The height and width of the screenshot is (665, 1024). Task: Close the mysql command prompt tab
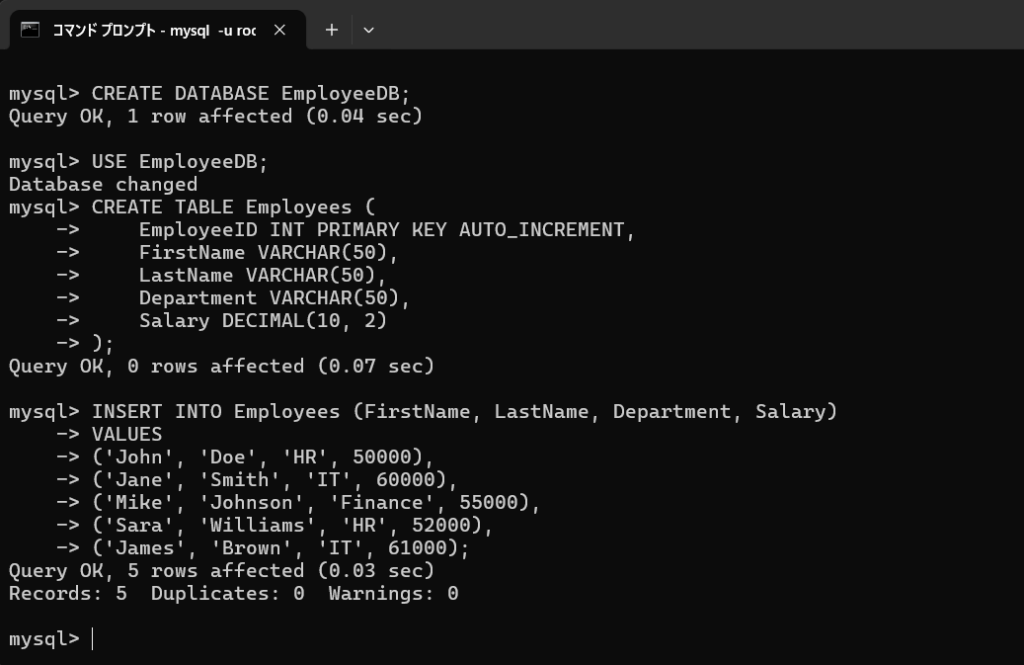coord(280,30)
